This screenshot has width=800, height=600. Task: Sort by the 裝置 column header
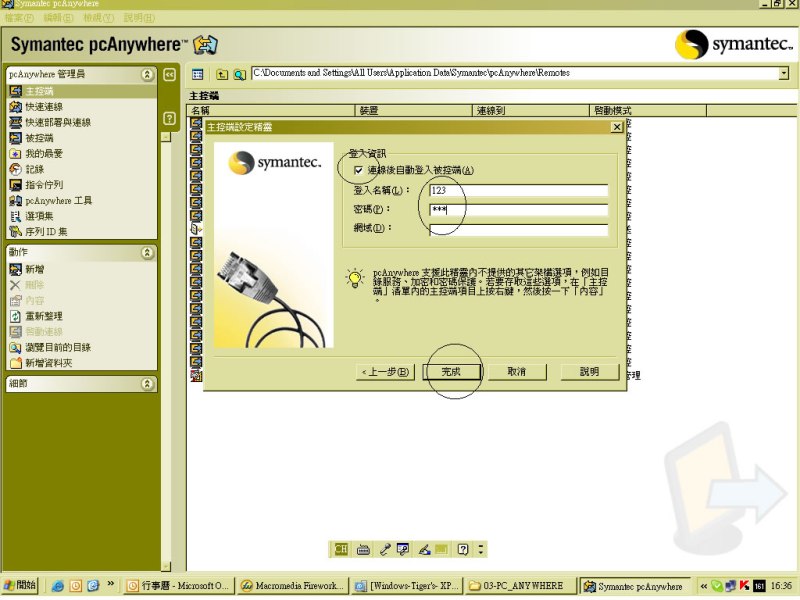tap(413, 110)
